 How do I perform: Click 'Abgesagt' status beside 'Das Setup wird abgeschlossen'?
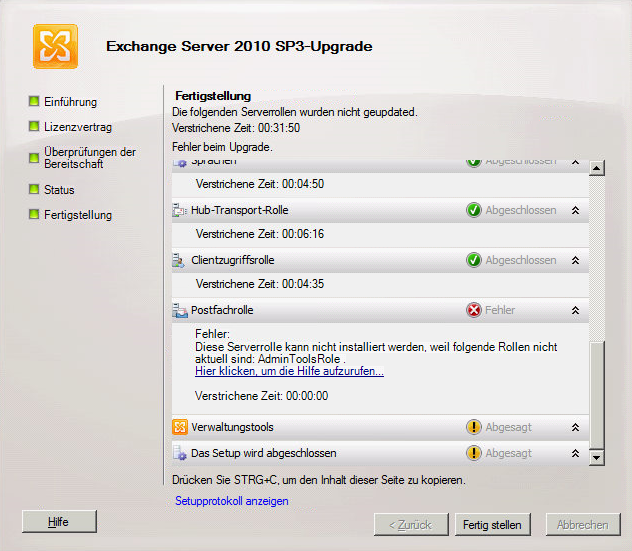point(508,453)
